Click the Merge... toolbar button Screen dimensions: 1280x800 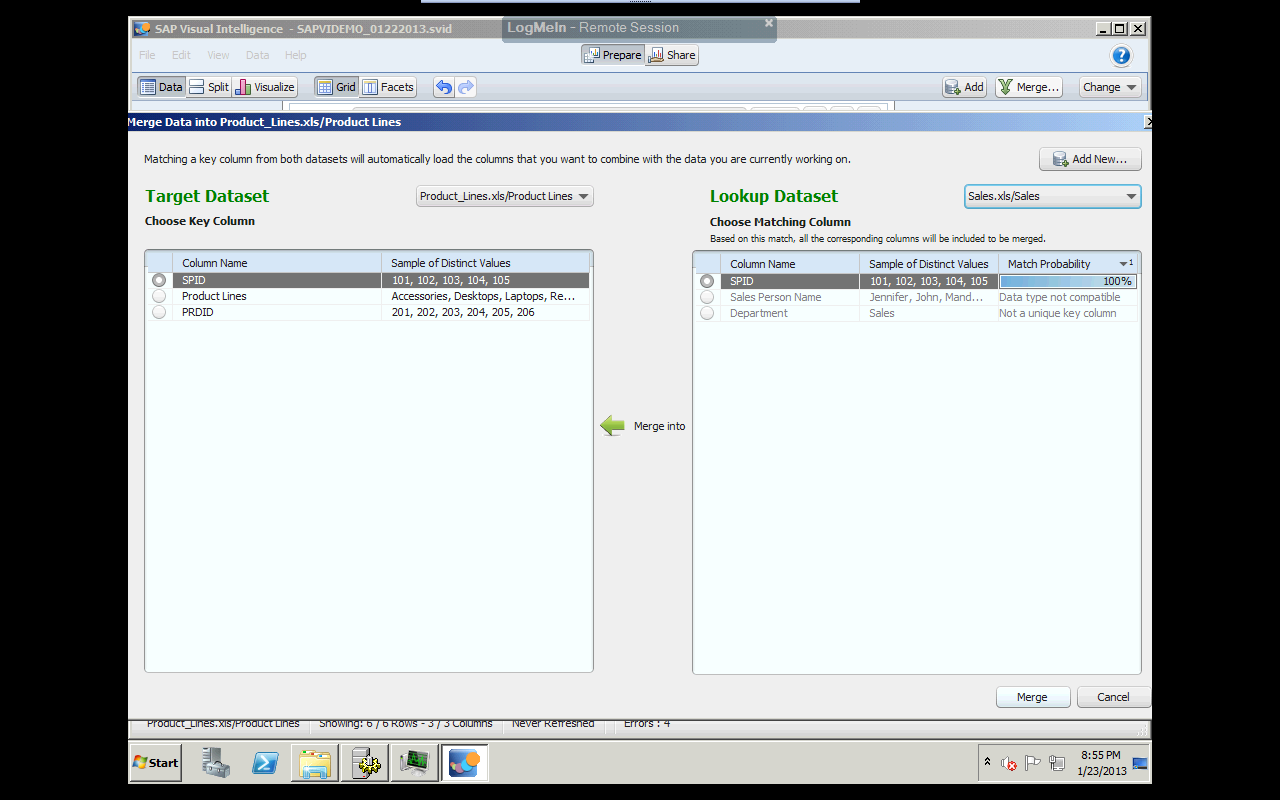coord(1029,87)
